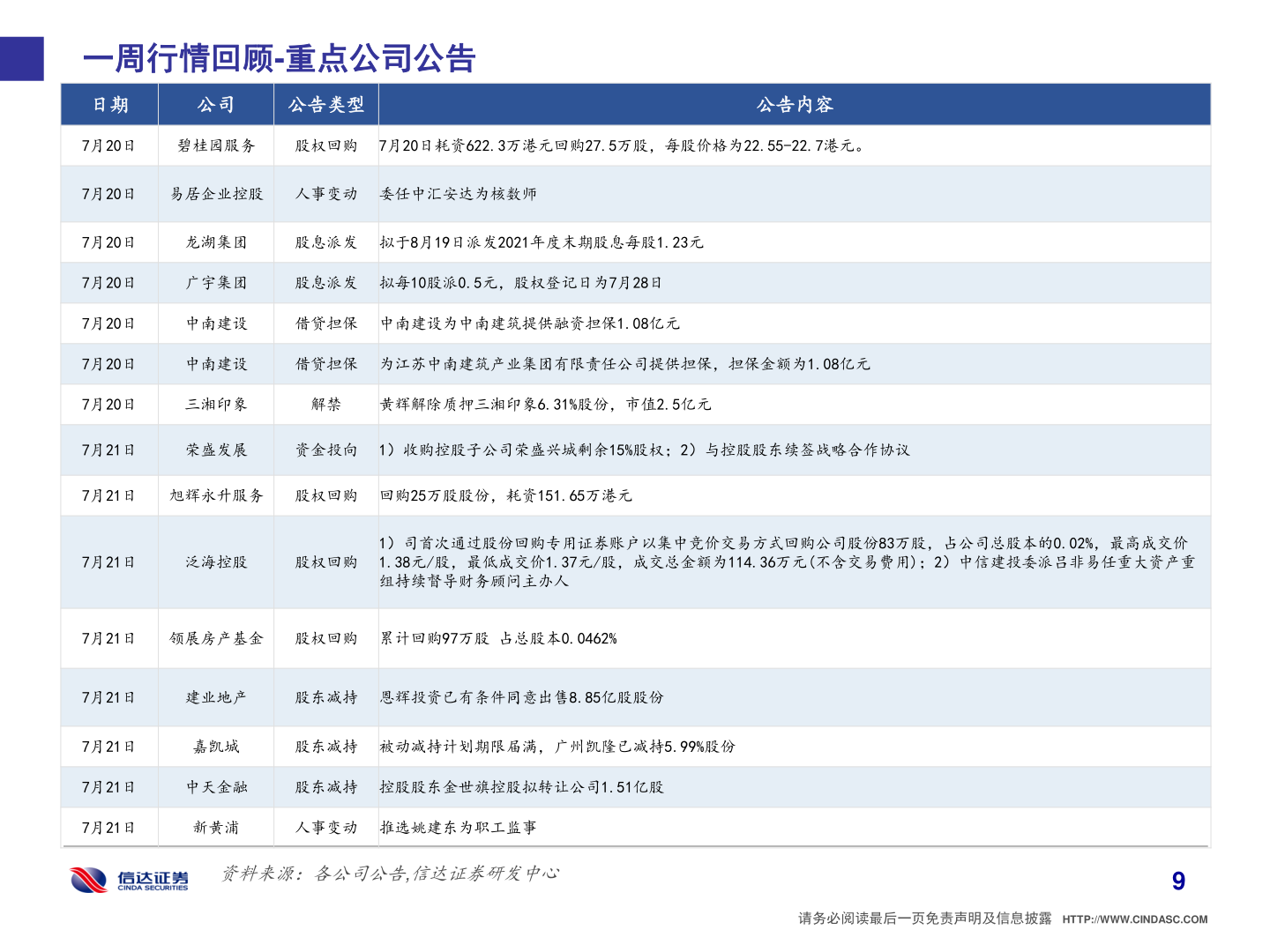Click the 泛海控股 row entry
Viewport: 1270px width, 952px height.
[x=215, y=561]
